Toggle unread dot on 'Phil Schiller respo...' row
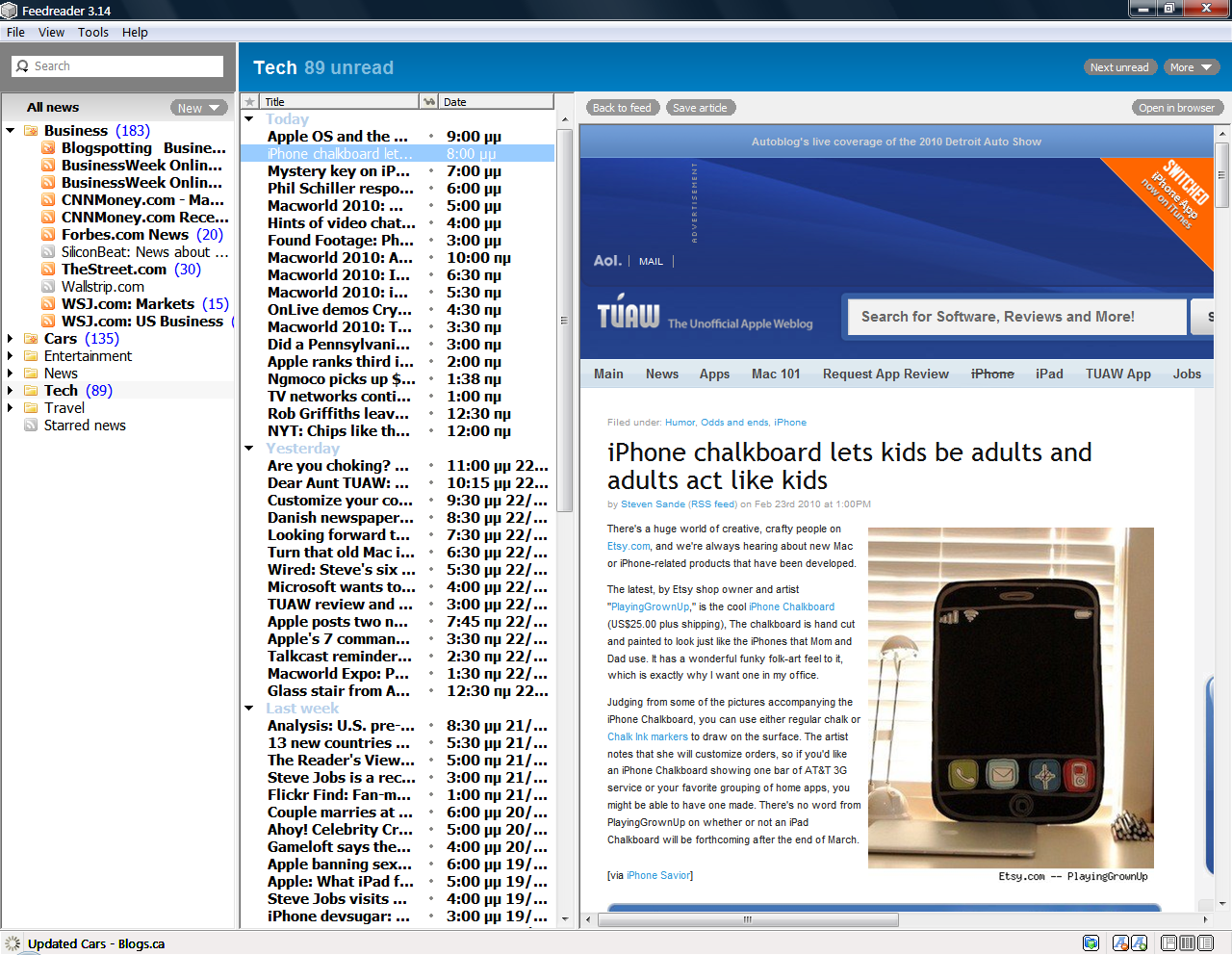This screenshot has height=955, width=1232. pos(430,189)
